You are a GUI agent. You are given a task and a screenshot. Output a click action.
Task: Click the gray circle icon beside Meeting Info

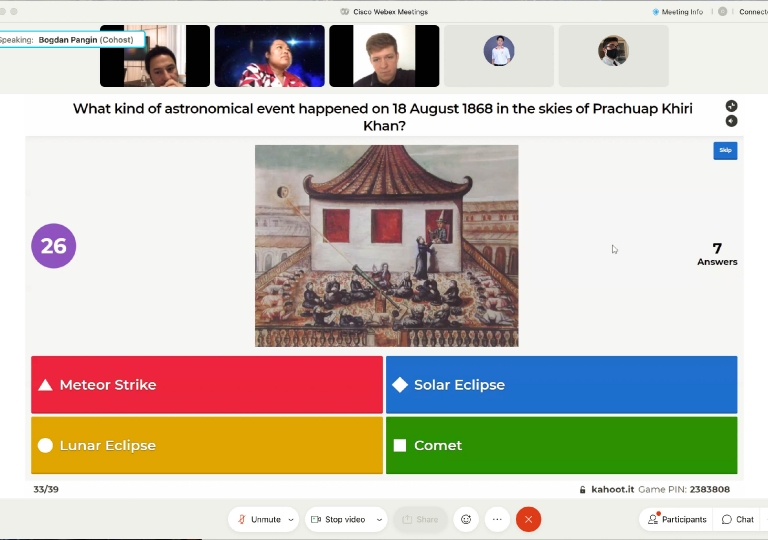(x=722, y=11)
